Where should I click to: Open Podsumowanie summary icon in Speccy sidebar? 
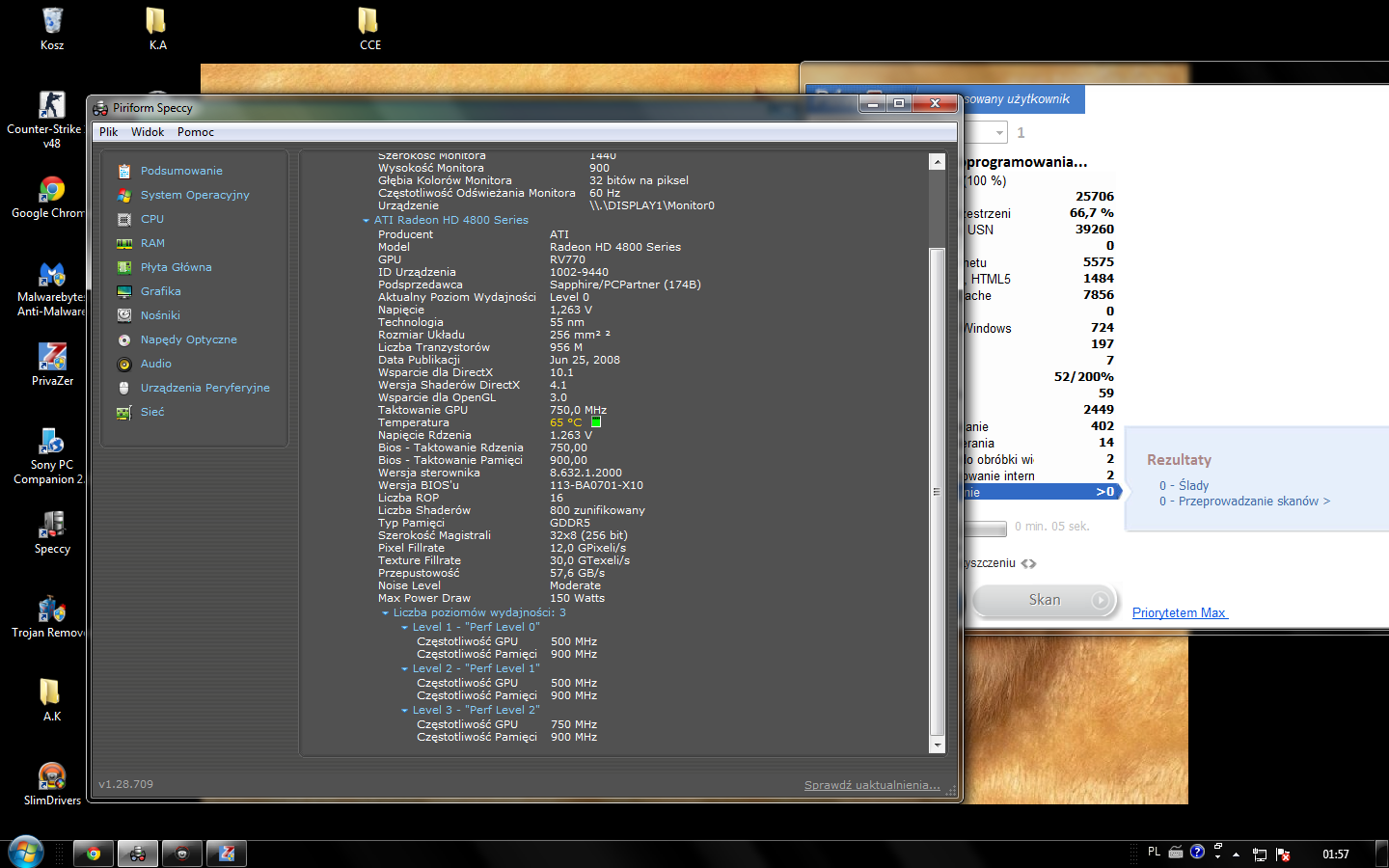coord(123,171)
